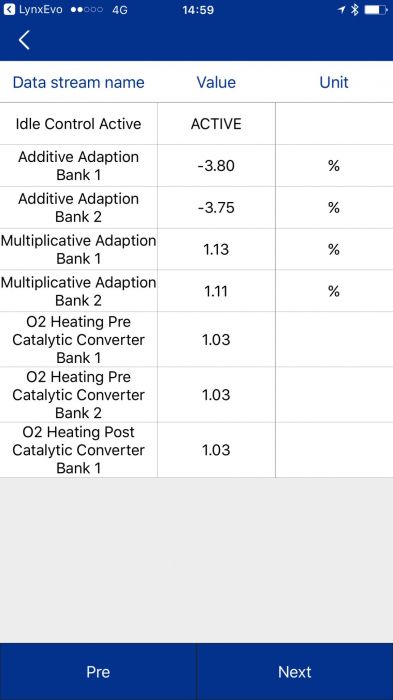Select O2 Heating Pre Catalytic Bank 1
The image size is (393, 700).
tap(196, 340)
